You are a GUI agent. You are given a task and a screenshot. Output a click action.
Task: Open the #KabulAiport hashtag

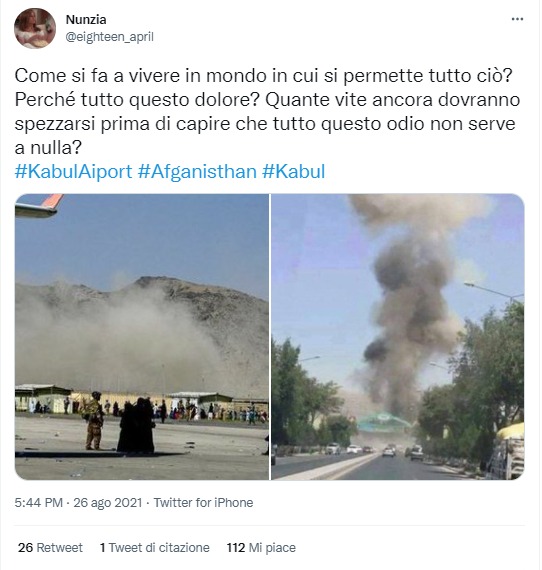73,171
